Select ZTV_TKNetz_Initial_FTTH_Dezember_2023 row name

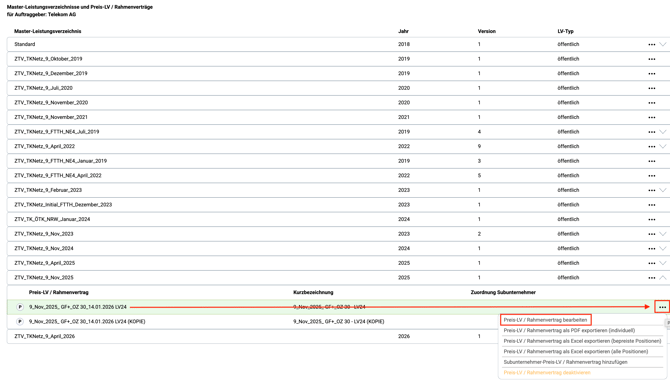point(63,205)
